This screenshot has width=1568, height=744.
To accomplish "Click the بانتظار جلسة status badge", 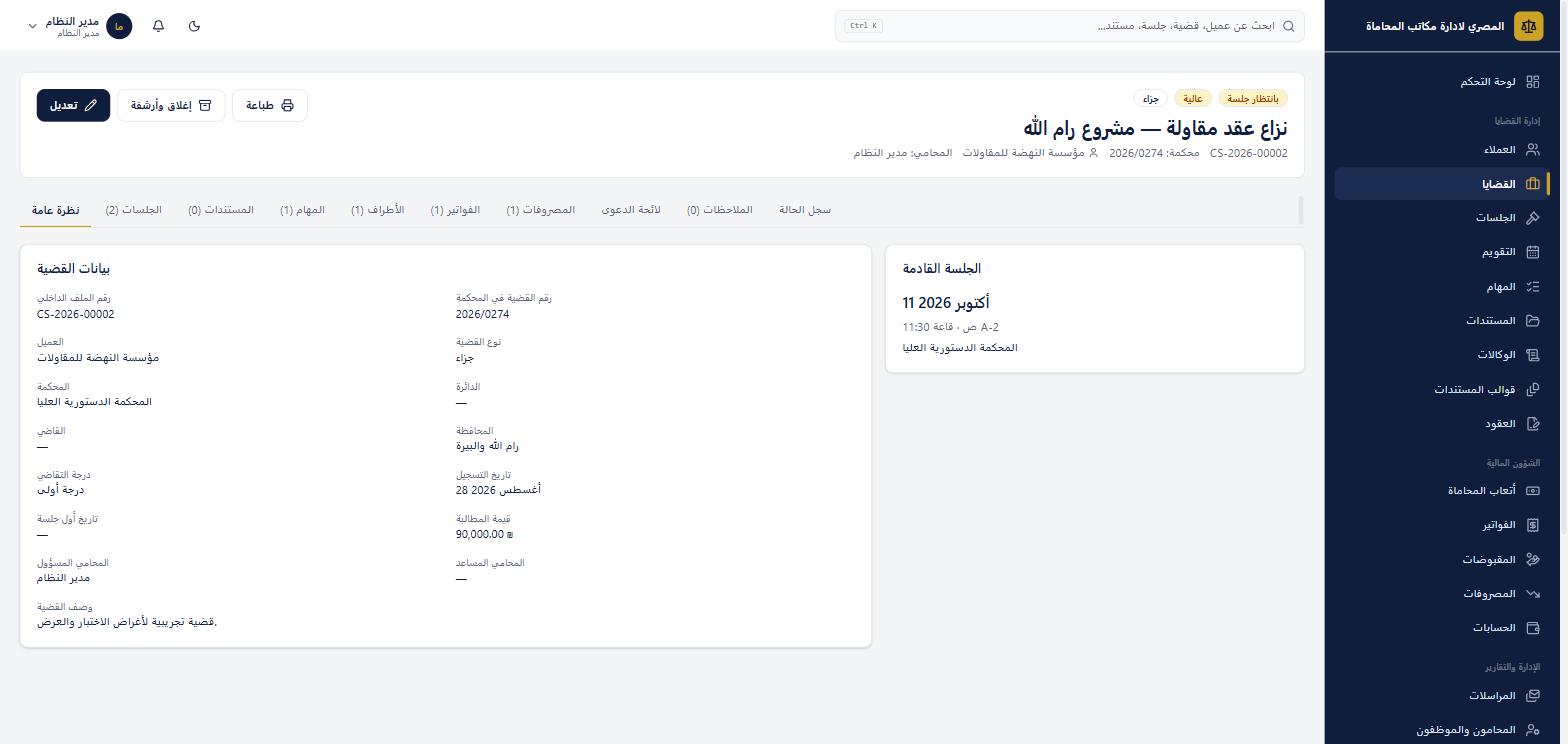I will [1253, 99].
